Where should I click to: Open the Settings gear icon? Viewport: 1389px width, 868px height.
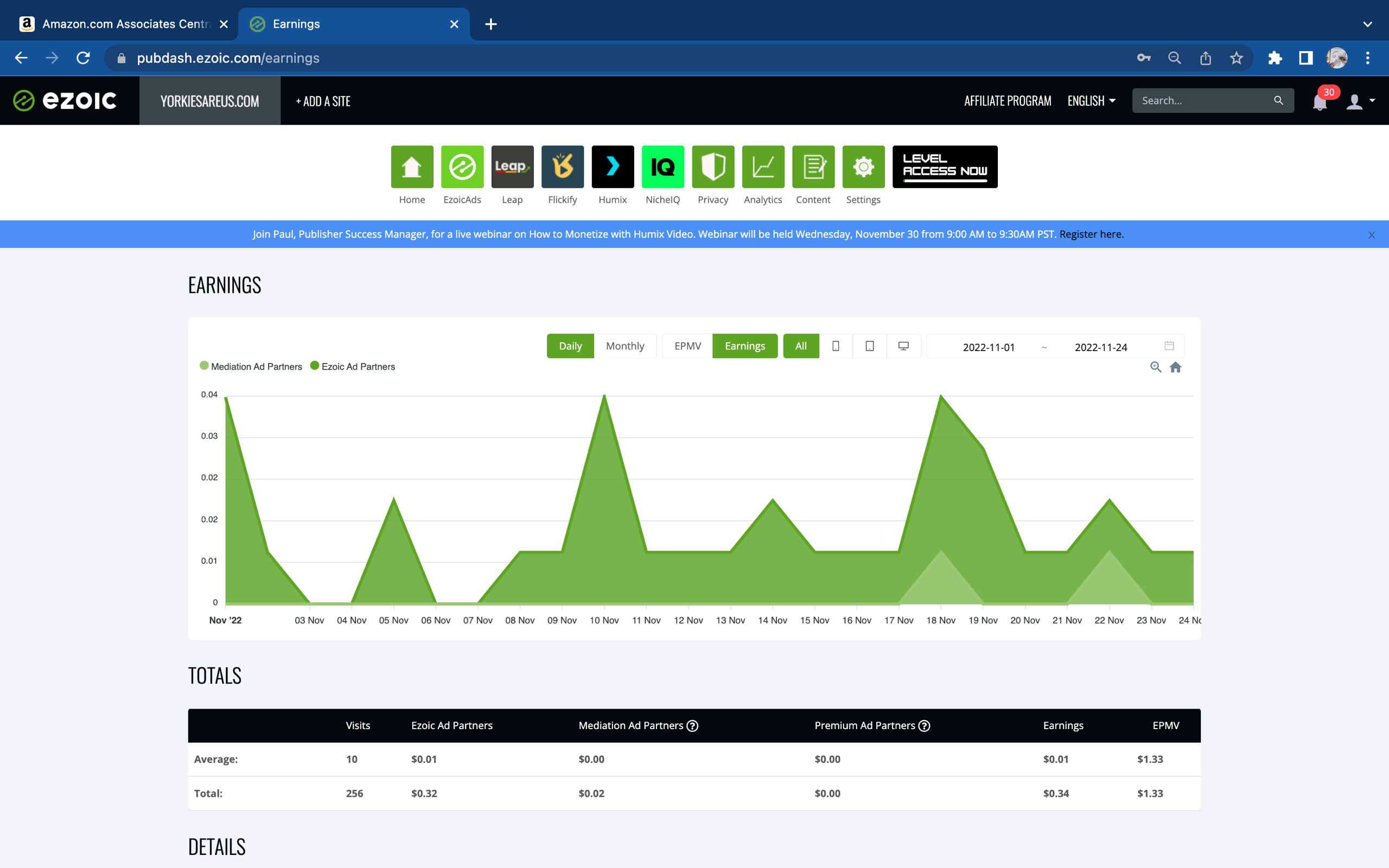[863, 167]
